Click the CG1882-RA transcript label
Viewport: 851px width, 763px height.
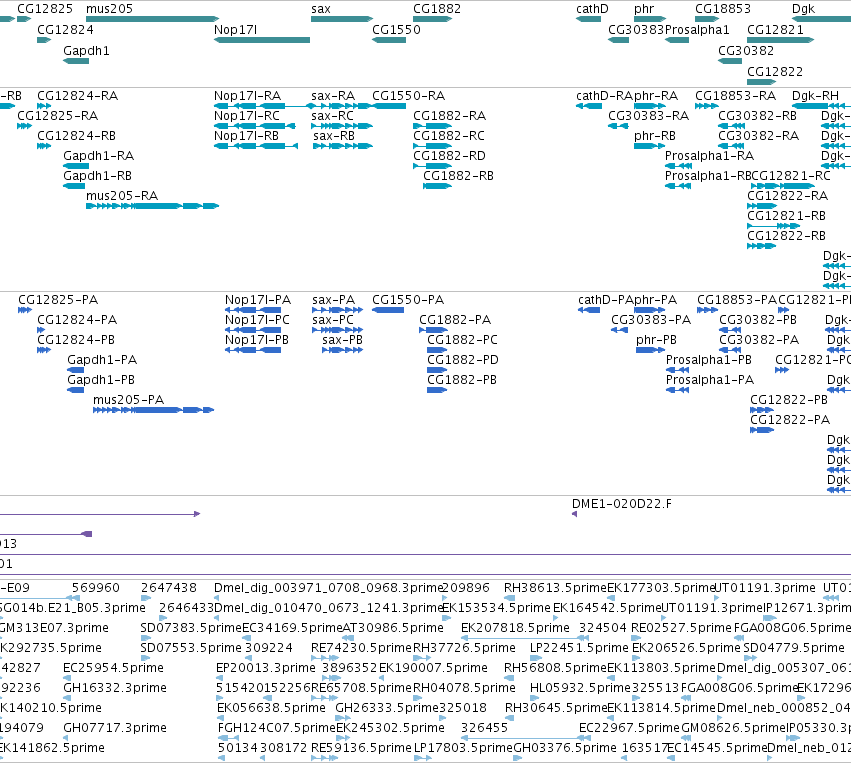tap(449, 116)
